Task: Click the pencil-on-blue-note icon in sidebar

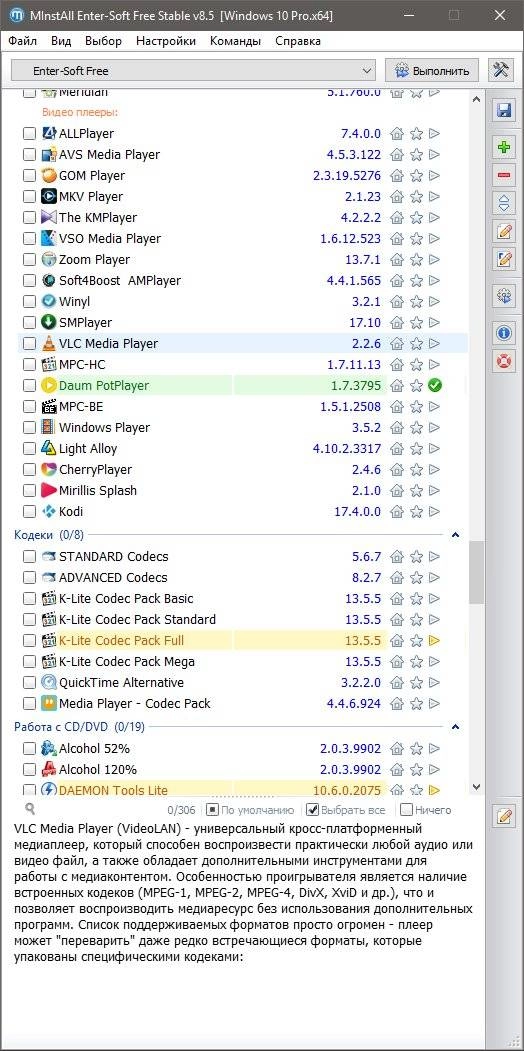Action: pos(504,258)
